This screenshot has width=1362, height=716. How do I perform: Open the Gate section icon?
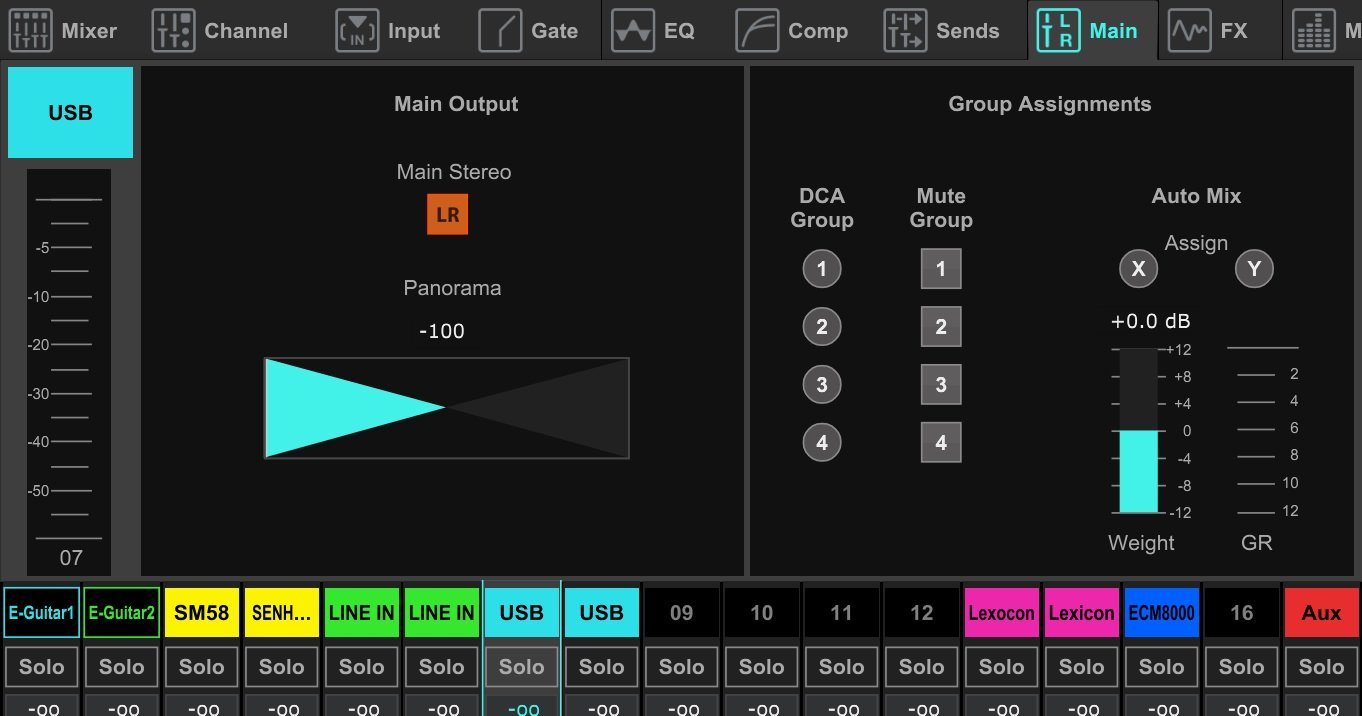[500, 31]
